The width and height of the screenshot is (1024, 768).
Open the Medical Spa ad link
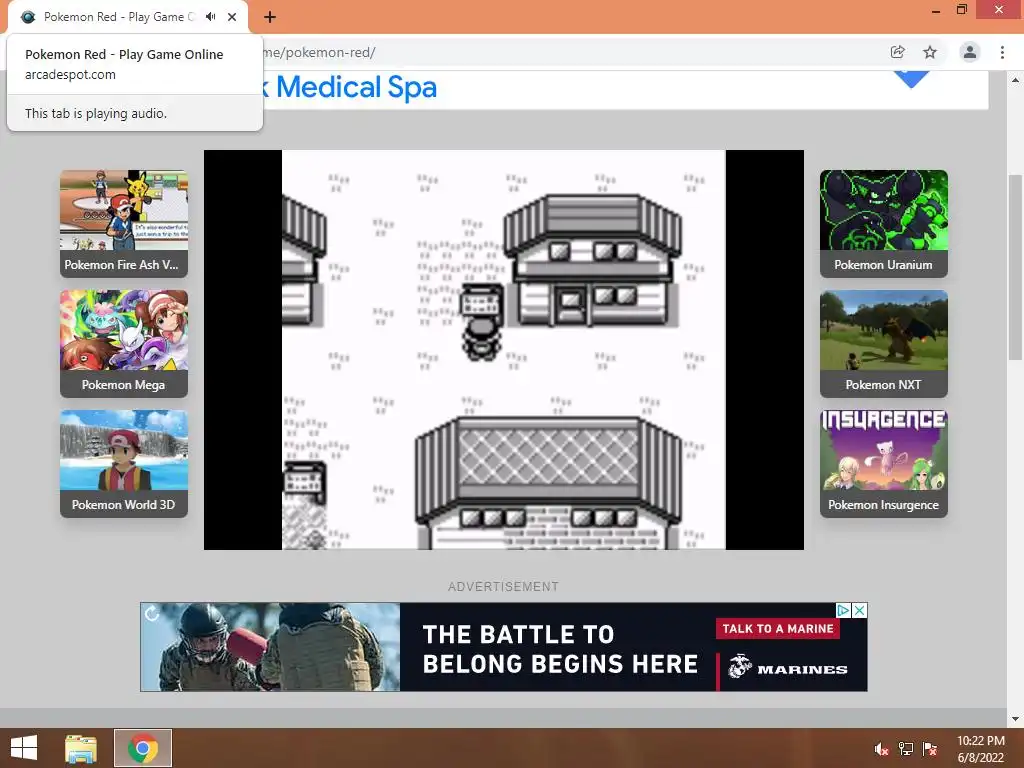click(349, 88)
